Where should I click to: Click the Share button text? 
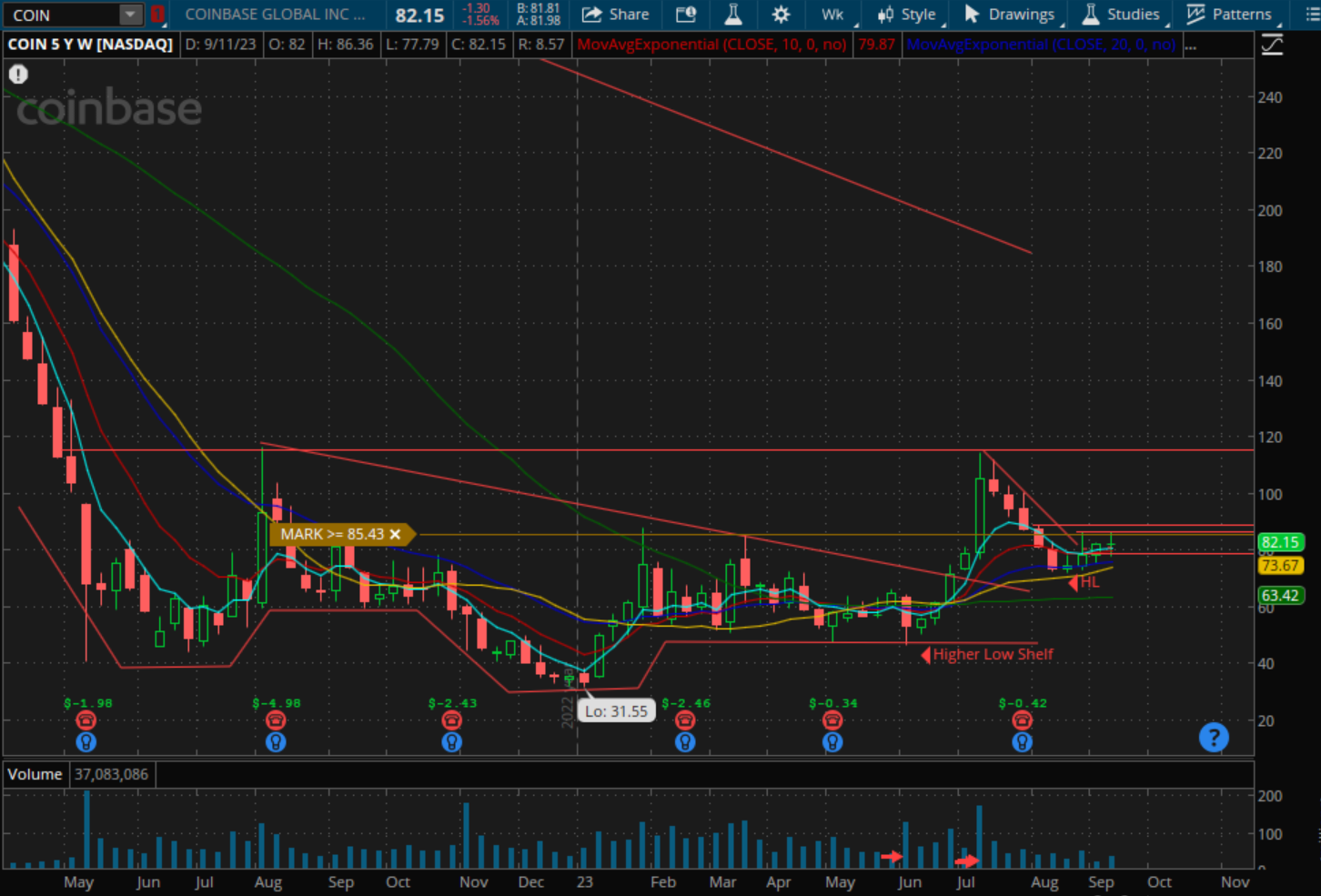[x=630, y=15]
